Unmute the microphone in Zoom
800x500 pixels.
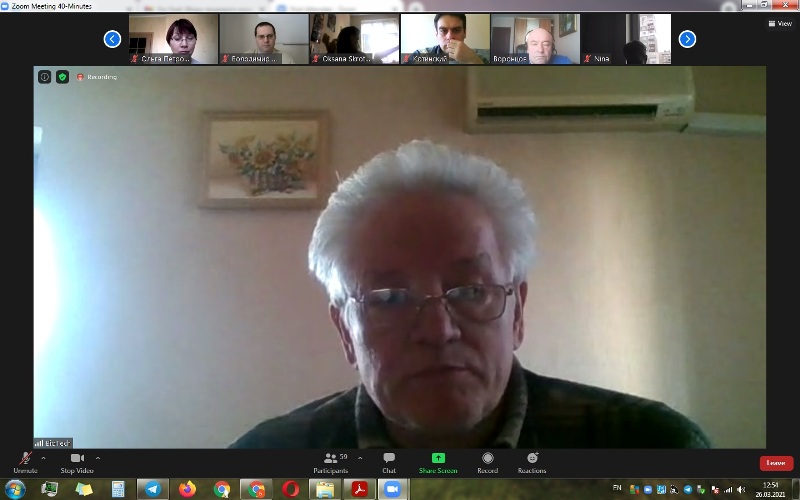[26, 463]
